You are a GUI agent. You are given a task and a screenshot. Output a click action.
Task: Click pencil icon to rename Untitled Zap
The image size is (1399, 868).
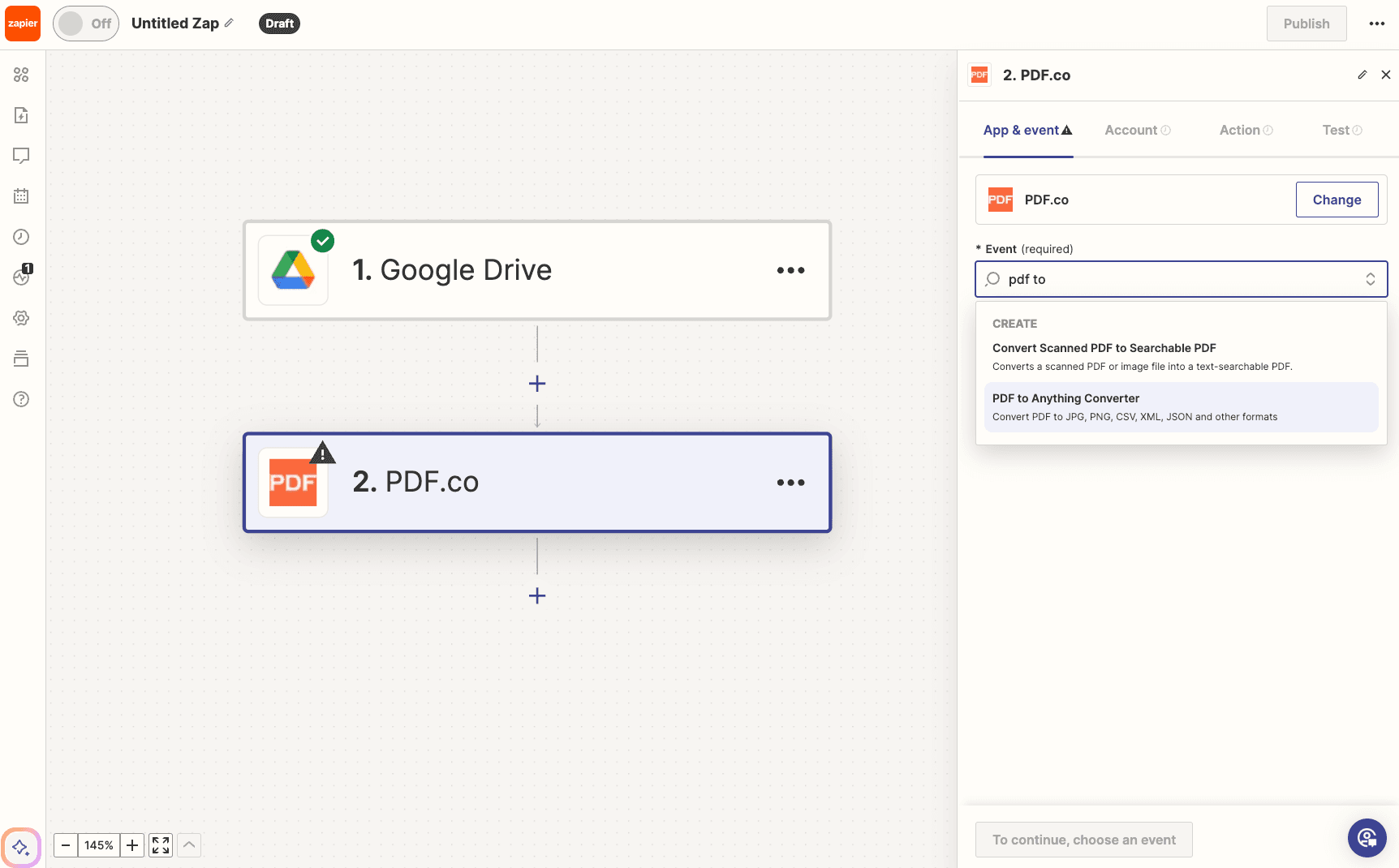pyautogui.click(x=230, y=23)
